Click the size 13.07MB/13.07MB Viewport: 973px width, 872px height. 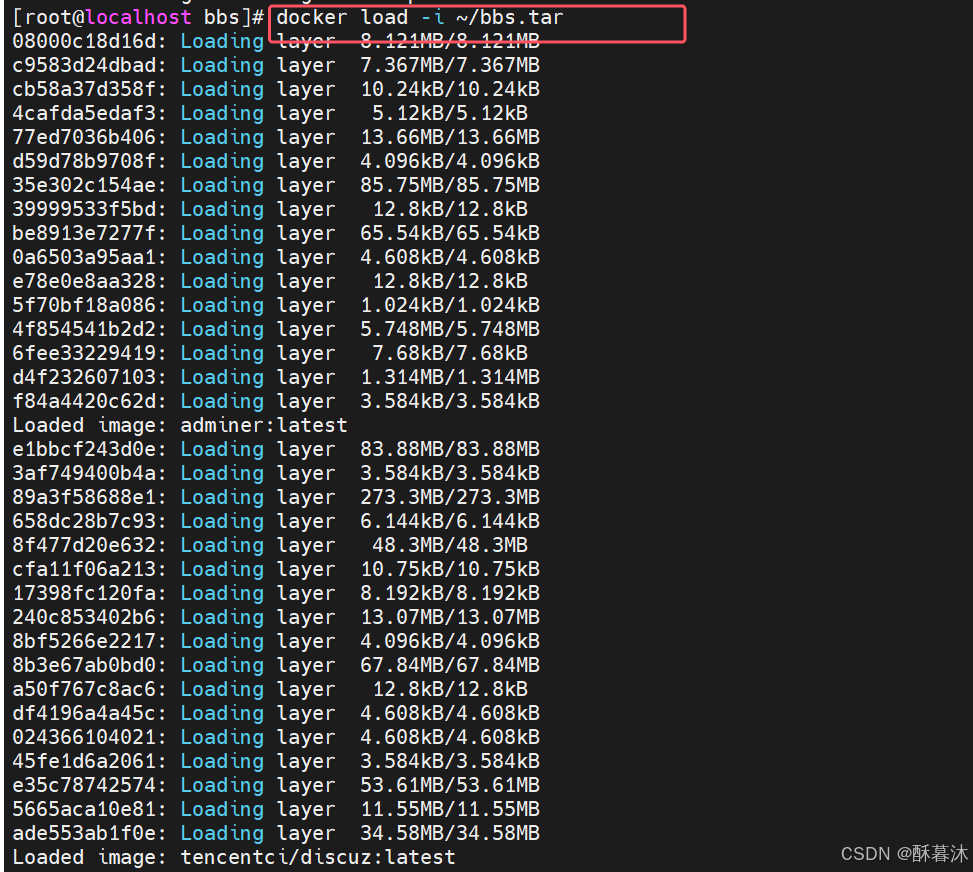[450, 618]
